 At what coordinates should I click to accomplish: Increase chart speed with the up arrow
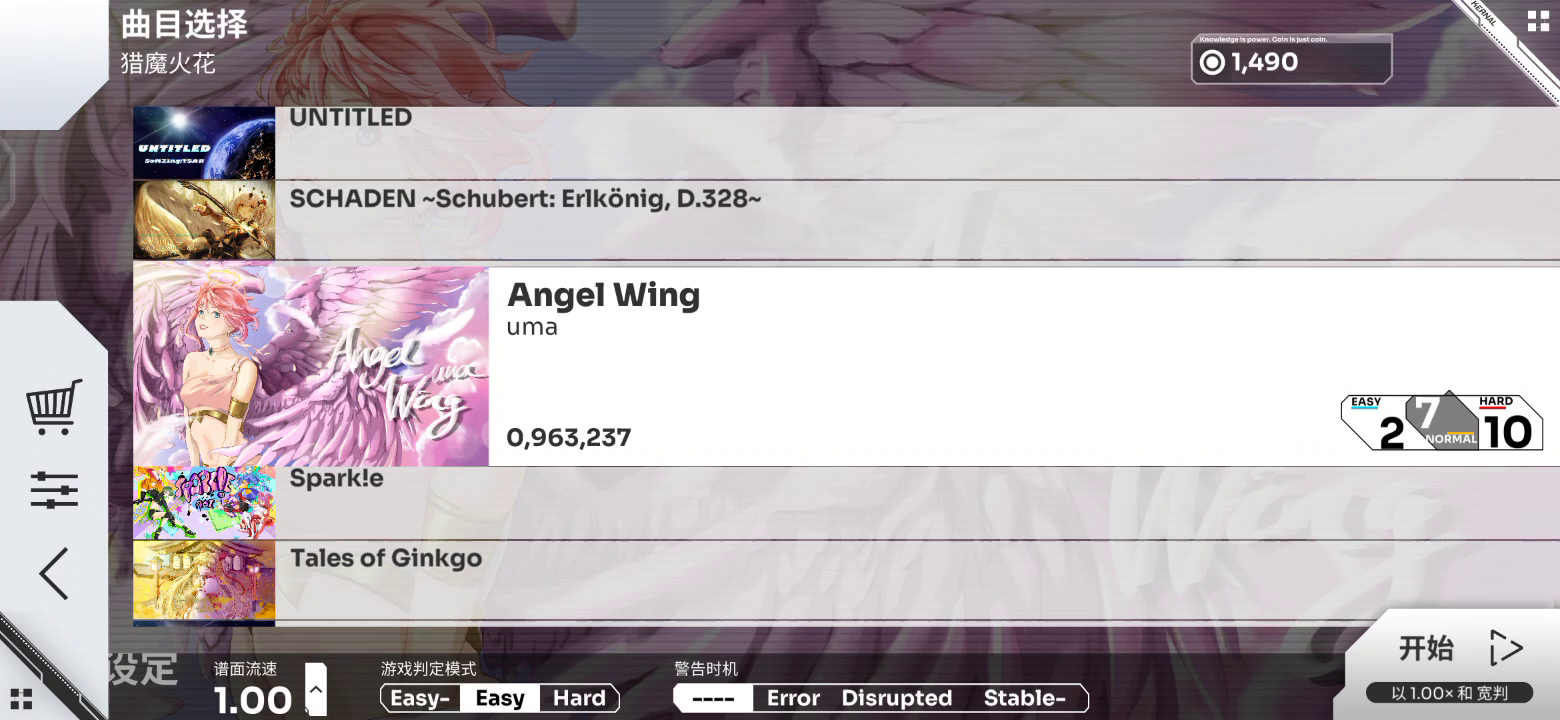pyautogui.click(x=316, y=689)
